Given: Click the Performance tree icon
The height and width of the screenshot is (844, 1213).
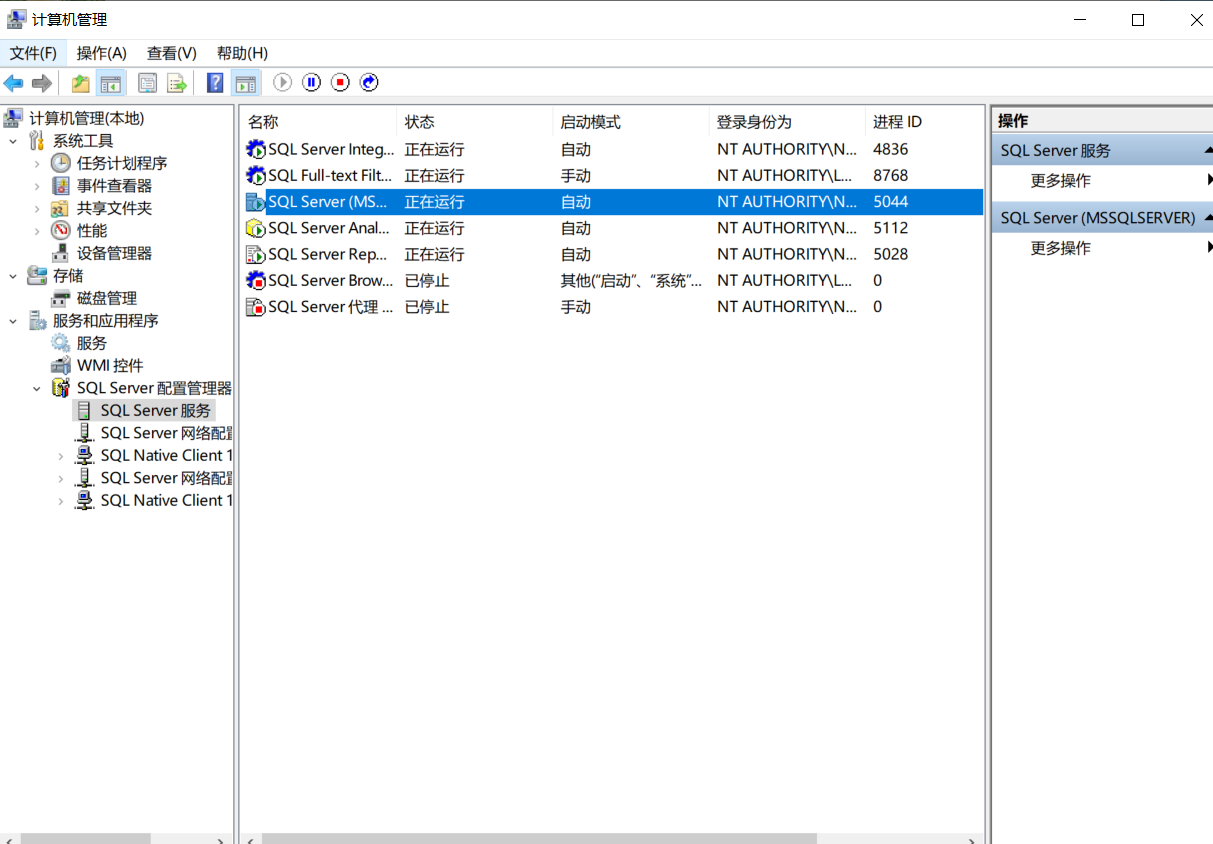Looking at the screenshot, I should (61, 231).
